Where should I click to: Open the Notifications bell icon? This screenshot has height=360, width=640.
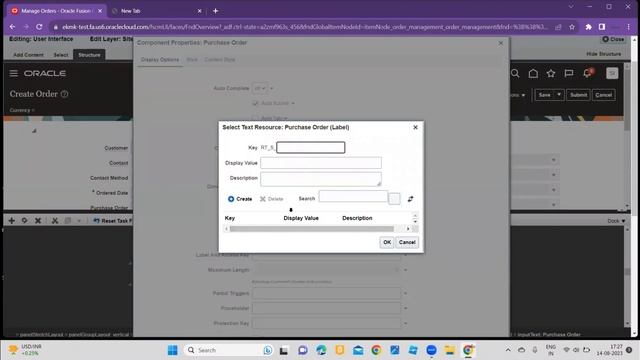(x=587, y=73)
